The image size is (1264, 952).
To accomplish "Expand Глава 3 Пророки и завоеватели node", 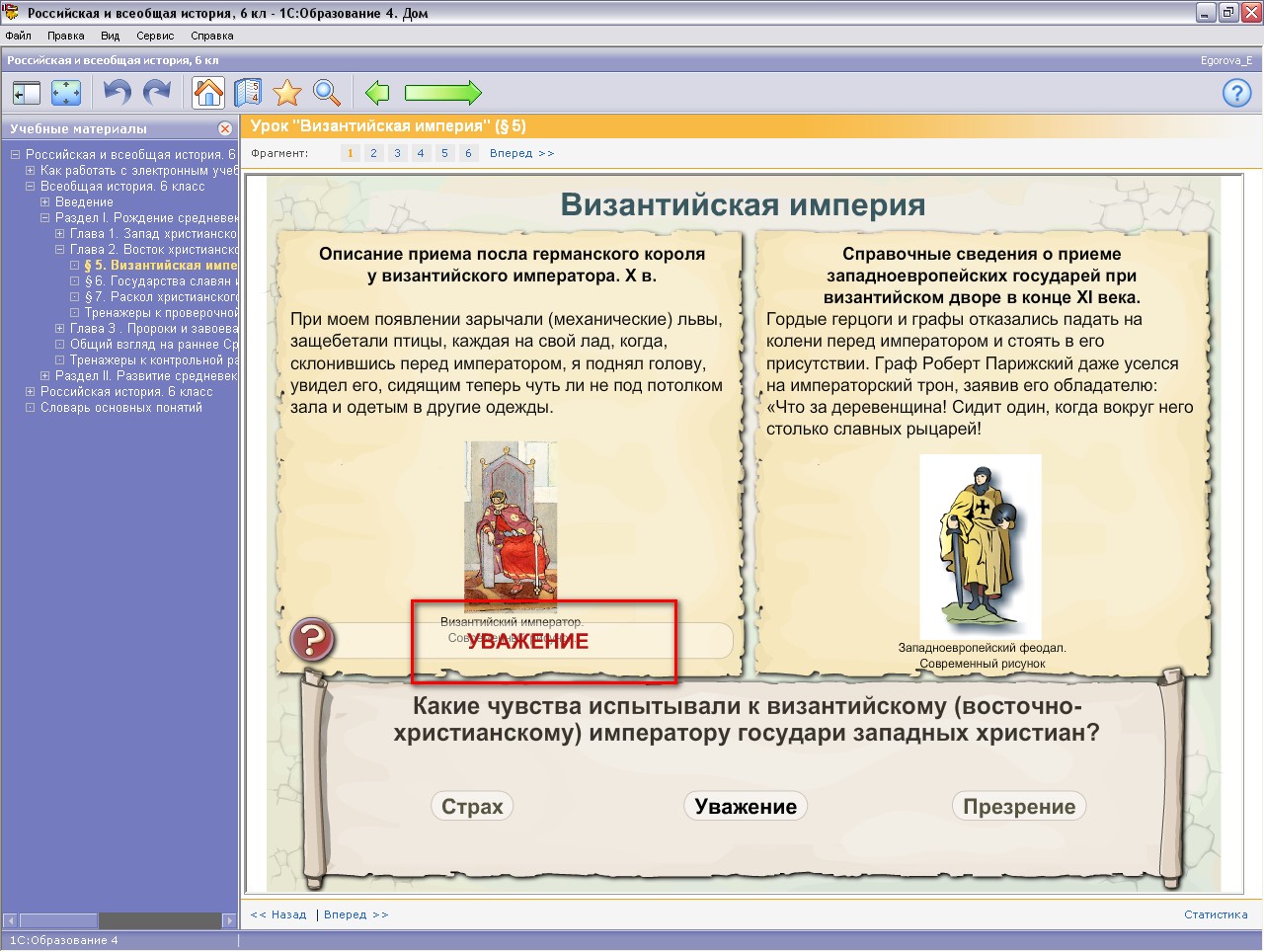I will 59,329.
